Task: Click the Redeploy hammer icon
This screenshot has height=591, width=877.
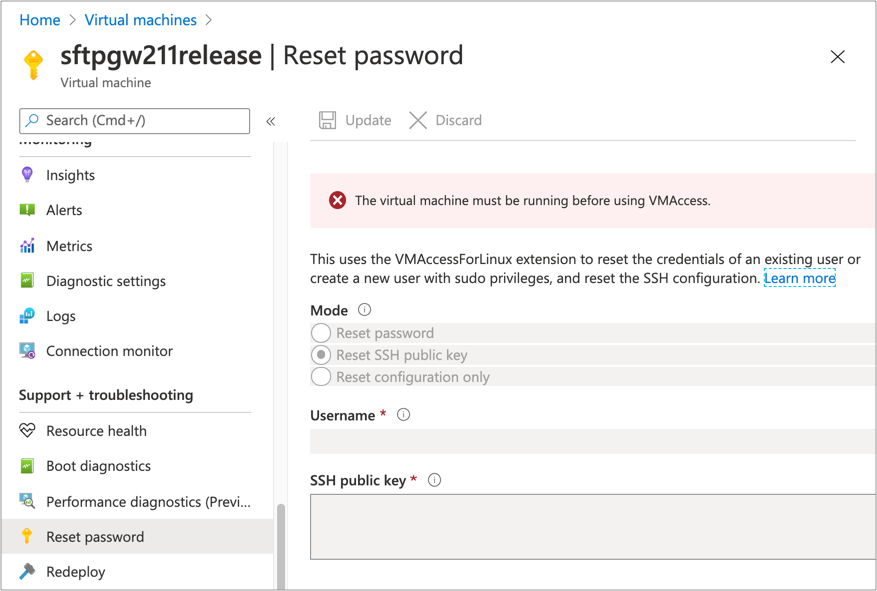Action: click(x=27, y=571)
